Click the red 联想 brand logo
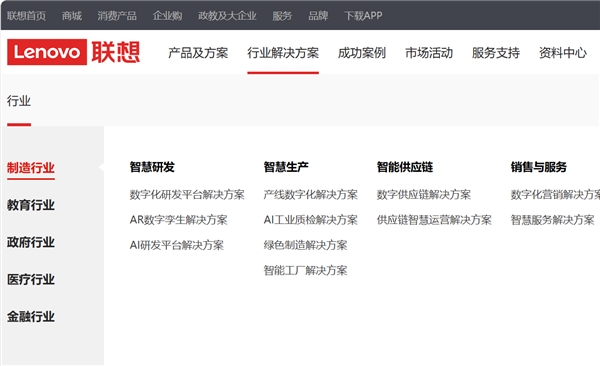 tap(116, 52)
